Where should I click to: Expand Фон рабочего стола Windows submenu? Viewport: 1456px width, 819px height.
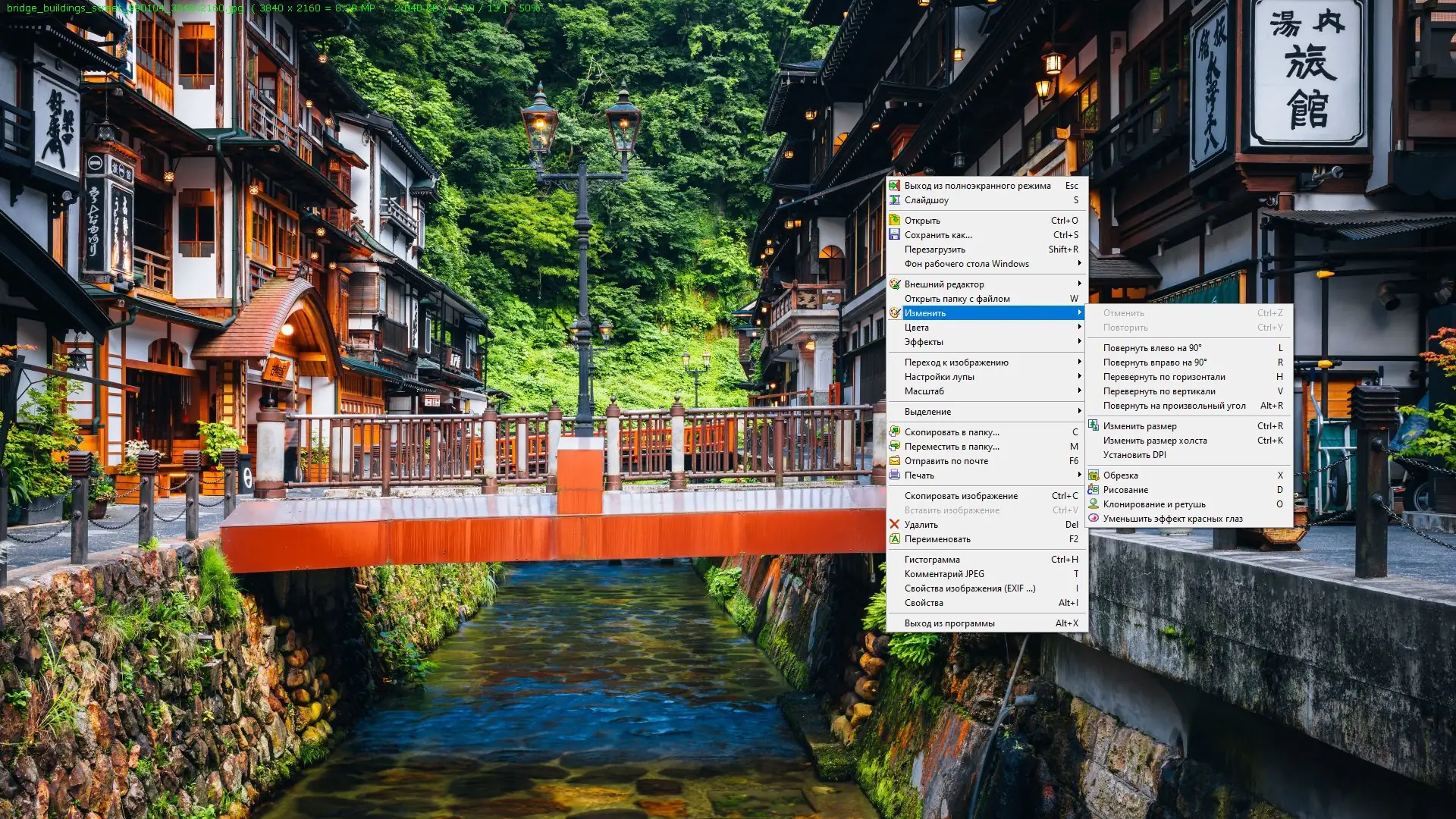pos(1079,264)
